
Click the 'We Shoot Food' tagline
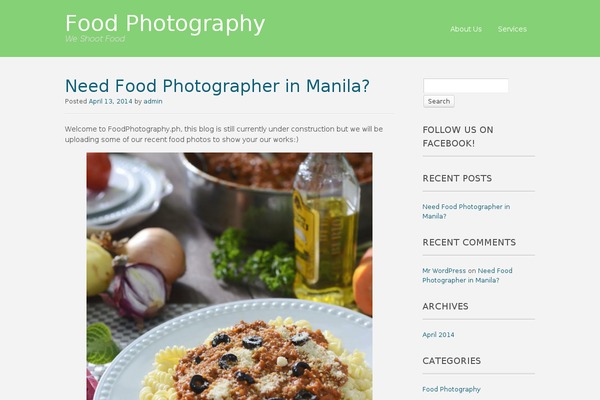(95, 39)
